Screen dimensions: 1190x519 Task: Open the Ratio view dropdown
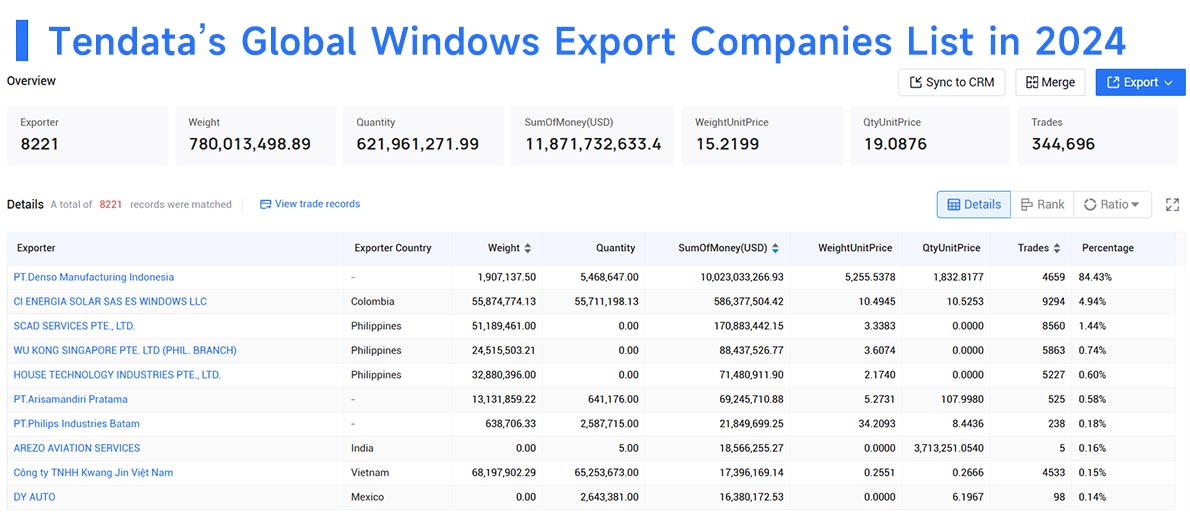coord(1112,204)
